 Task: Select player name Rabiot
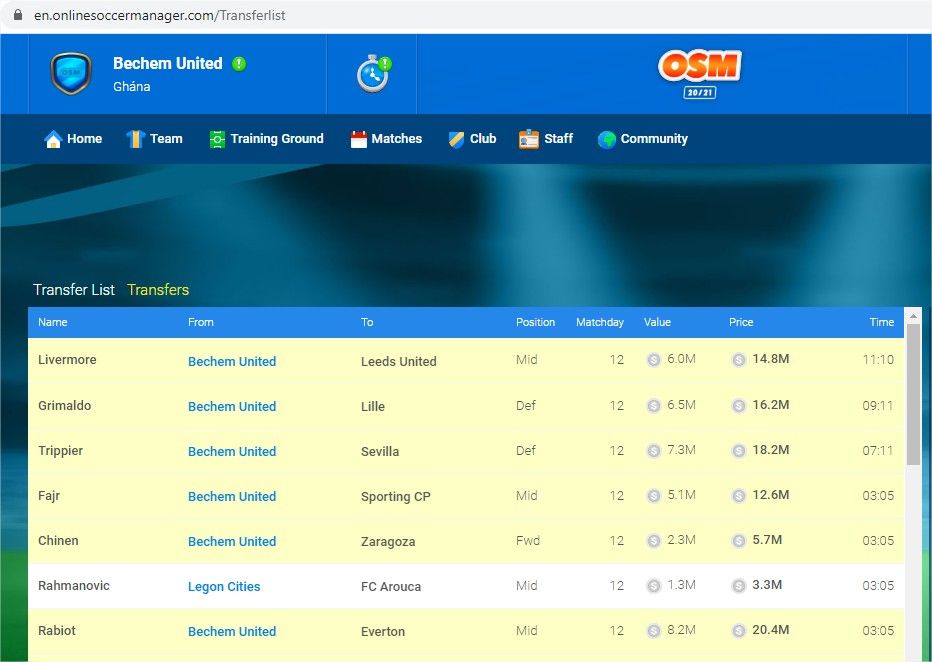(57, 631)
